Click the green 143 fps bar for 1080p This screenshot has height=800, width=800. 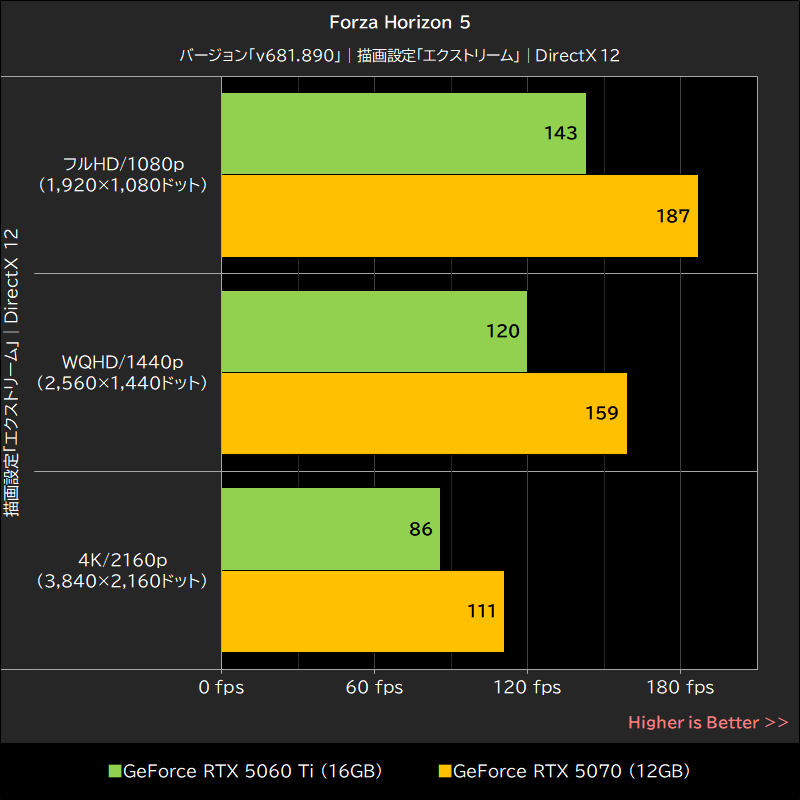404,133
